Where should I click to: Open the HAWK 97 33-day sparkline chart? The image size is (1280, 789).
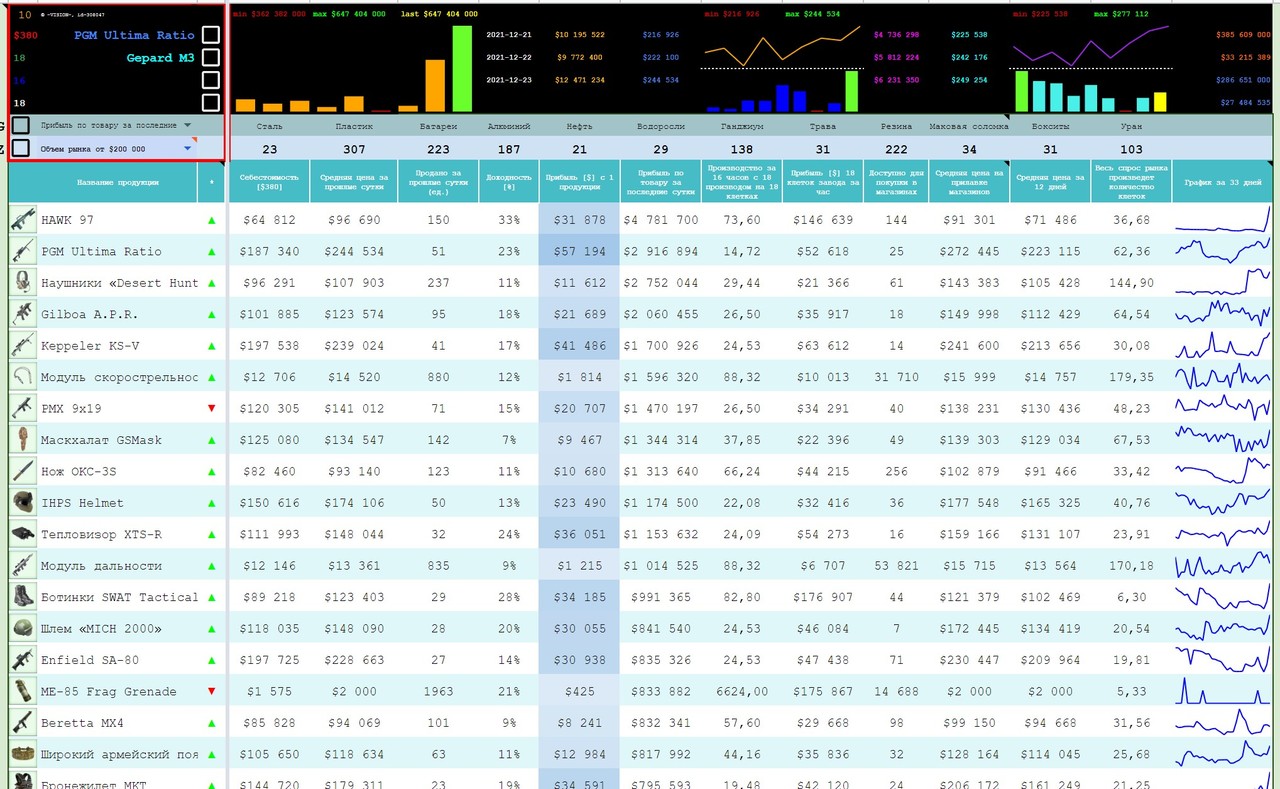click(1222, 220)
